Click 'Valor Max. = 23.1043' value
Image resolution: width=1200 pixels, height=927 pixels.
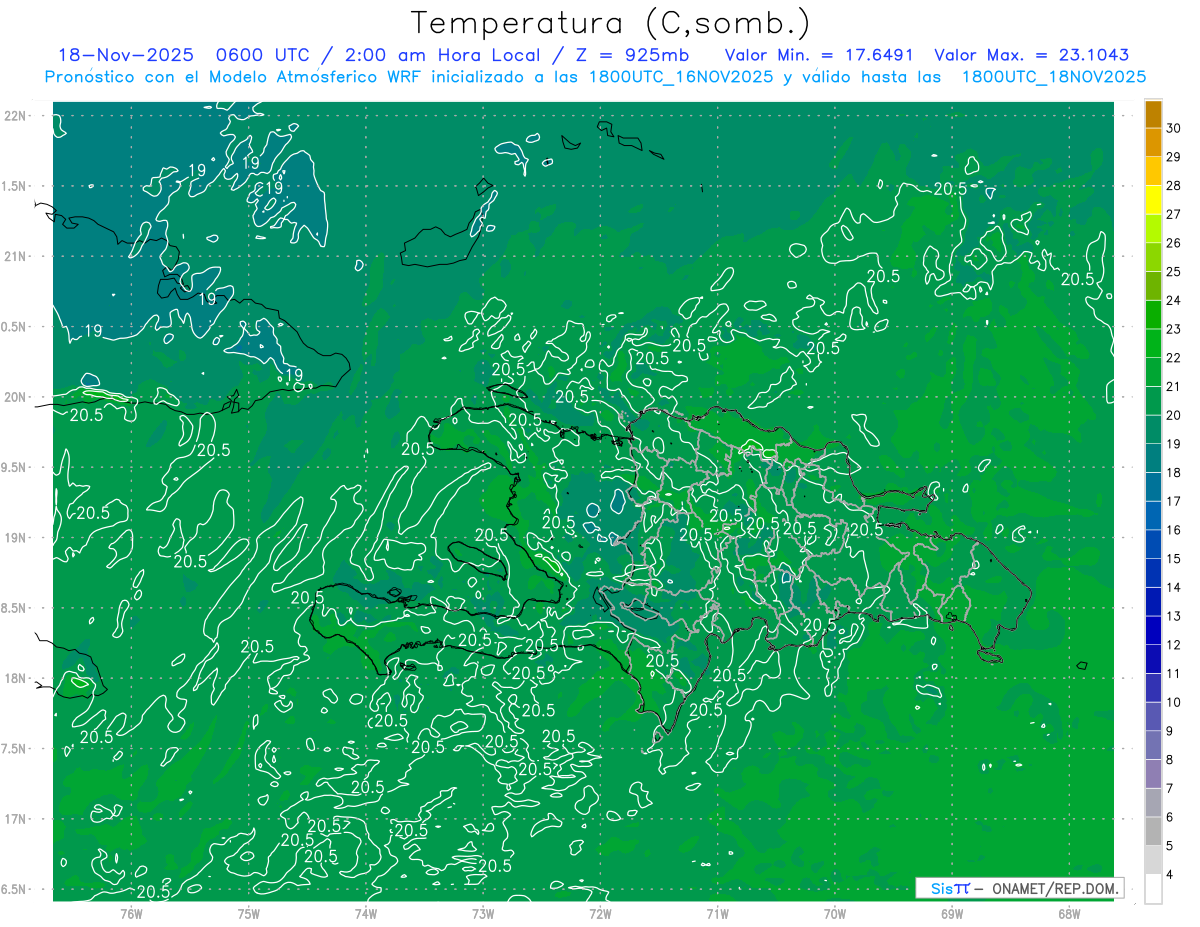click(x=1032, y=55)
